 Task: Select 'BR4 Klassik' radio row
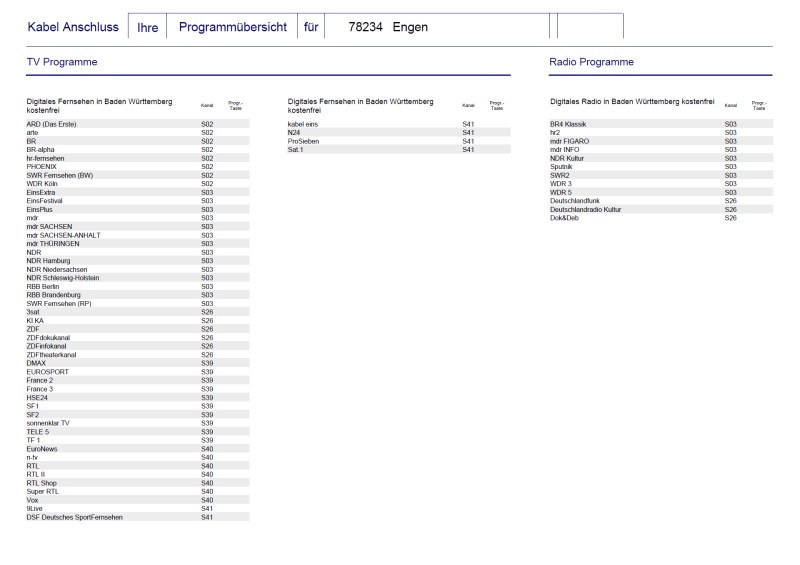coord(661,124)
